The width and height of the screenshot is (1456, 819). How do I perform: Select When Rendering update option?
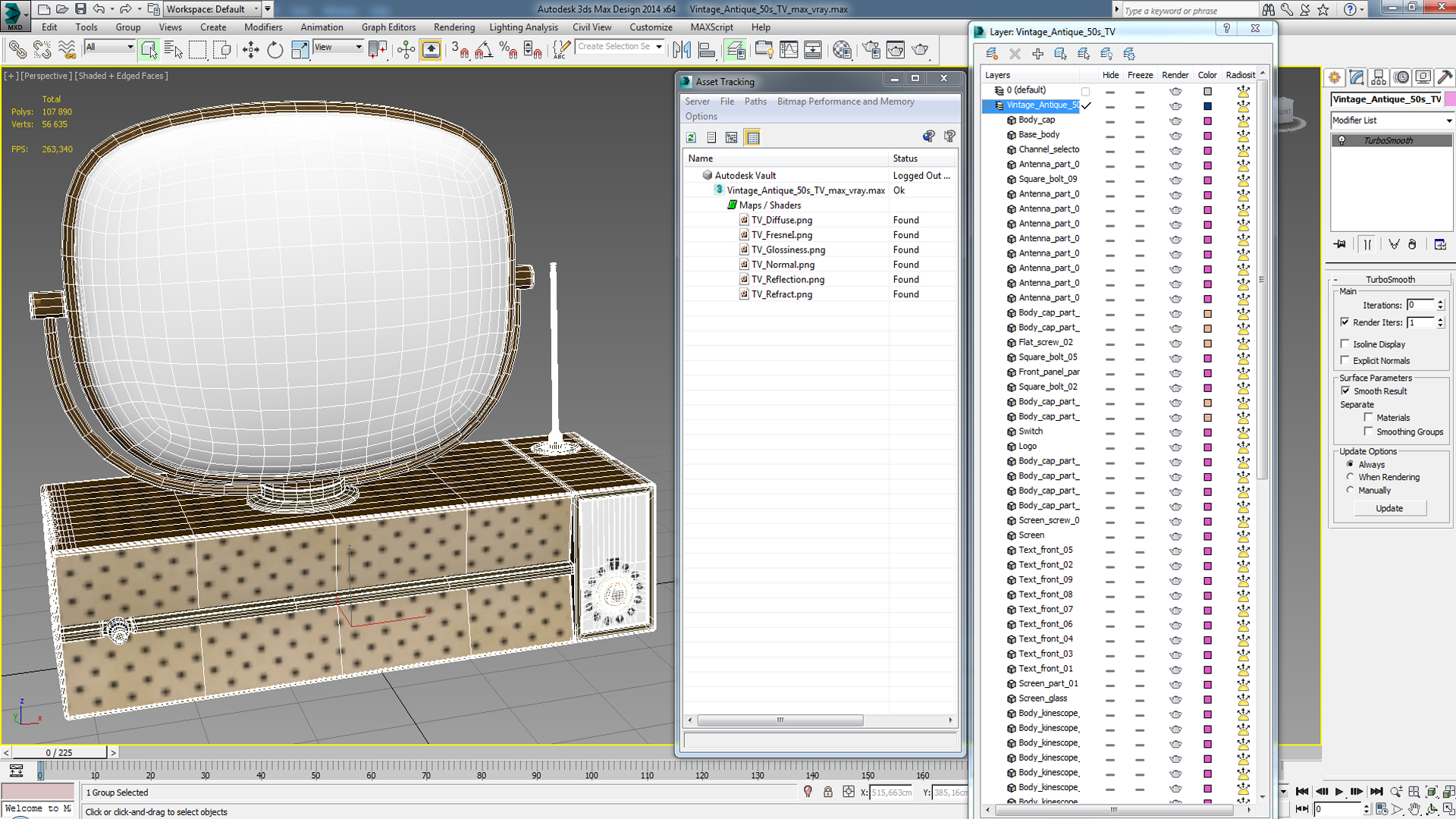pyautogui.click(x=1350, y=477)
